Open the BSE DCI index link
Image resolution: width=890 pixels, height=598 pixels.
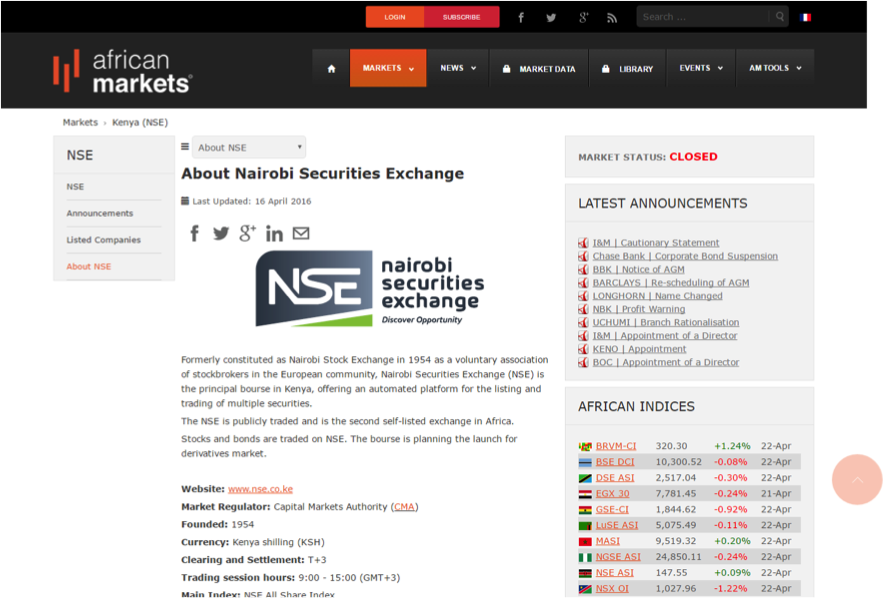pyautogui.click(x=615, y=462)
